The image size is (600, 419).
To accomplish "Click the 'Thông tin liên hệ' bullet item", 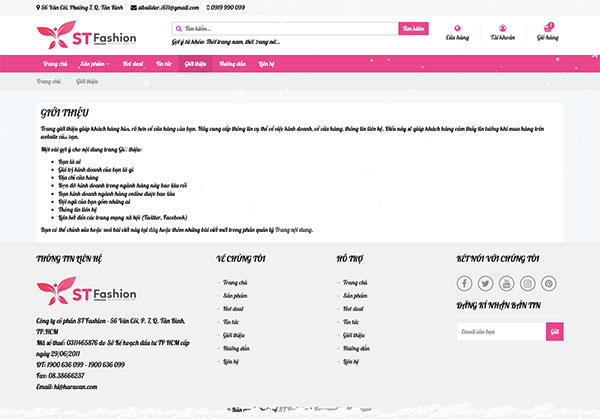I will 77,210.
